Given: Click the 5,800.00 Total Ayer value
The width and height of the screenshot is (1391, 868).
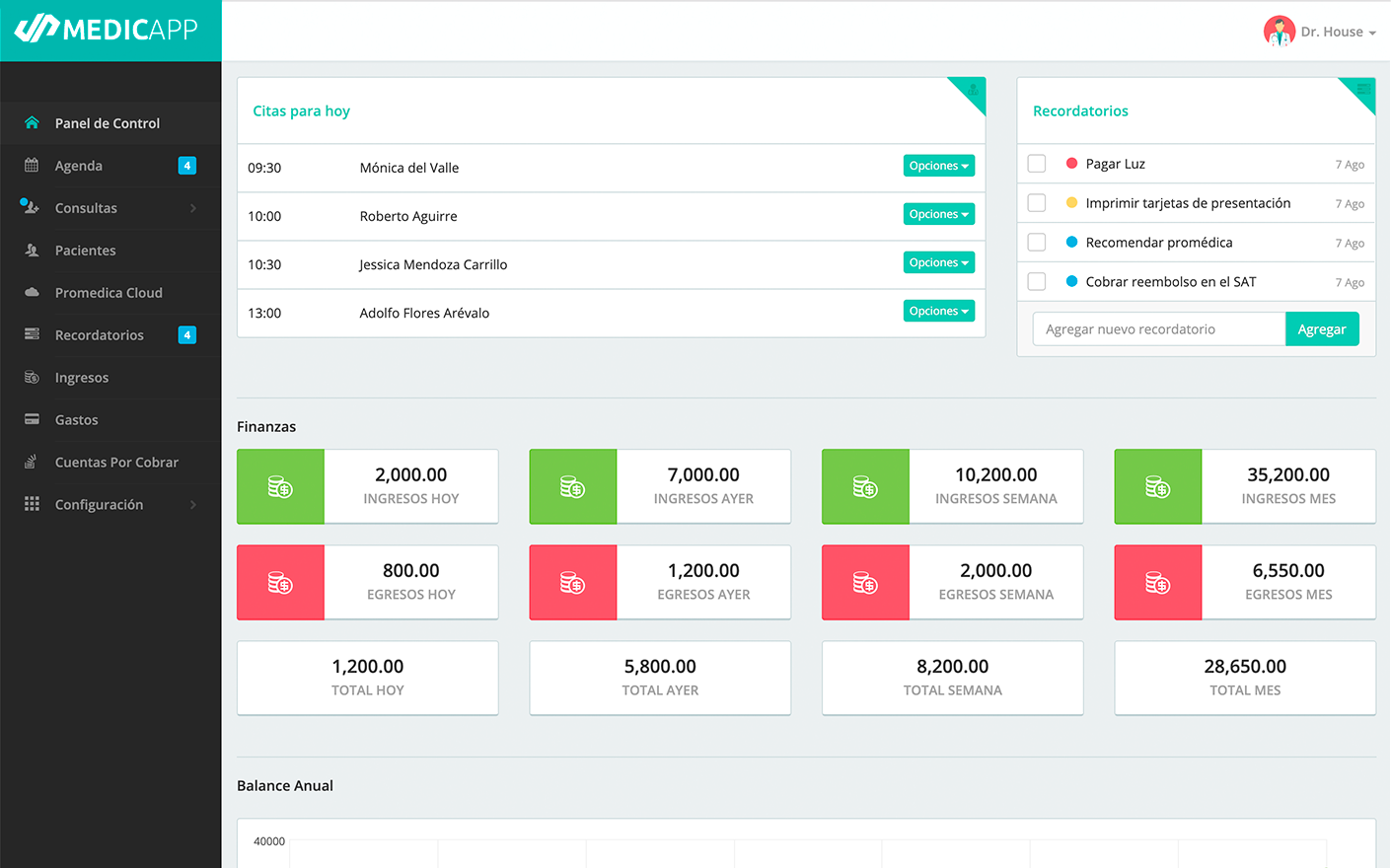Looking at the screenshot, I should click(x=660, y=666).
